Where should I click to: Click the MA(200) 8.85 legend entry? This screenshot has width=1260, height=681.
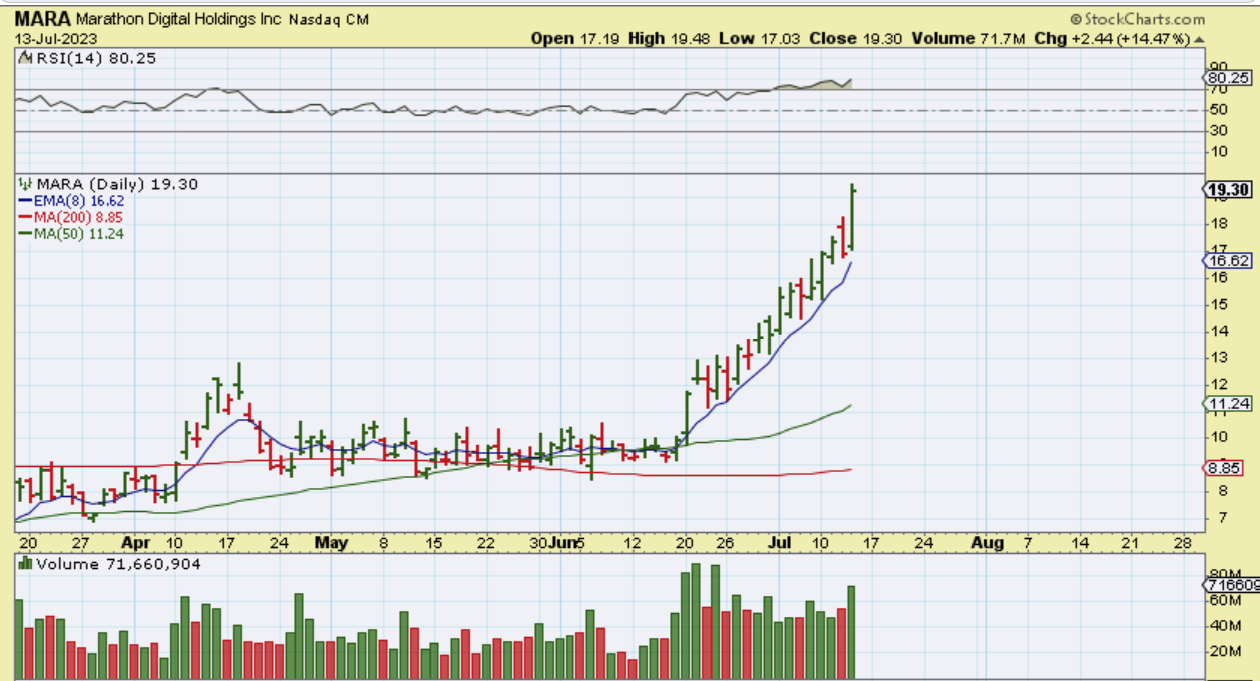pos(79,216)
